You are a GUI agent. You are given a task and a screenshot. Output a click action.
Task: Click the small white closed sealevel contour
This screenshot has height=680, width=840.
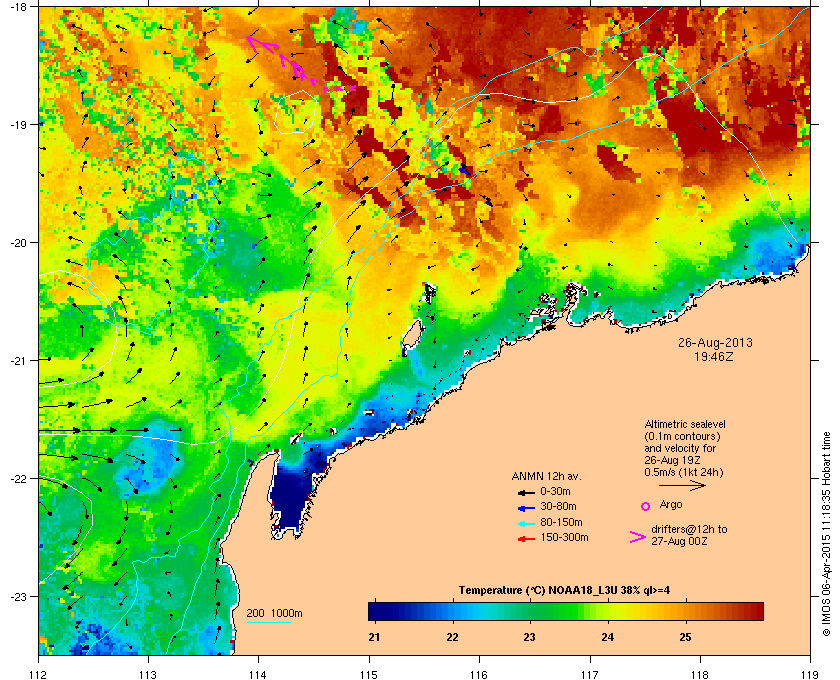(x=295, y=112)
